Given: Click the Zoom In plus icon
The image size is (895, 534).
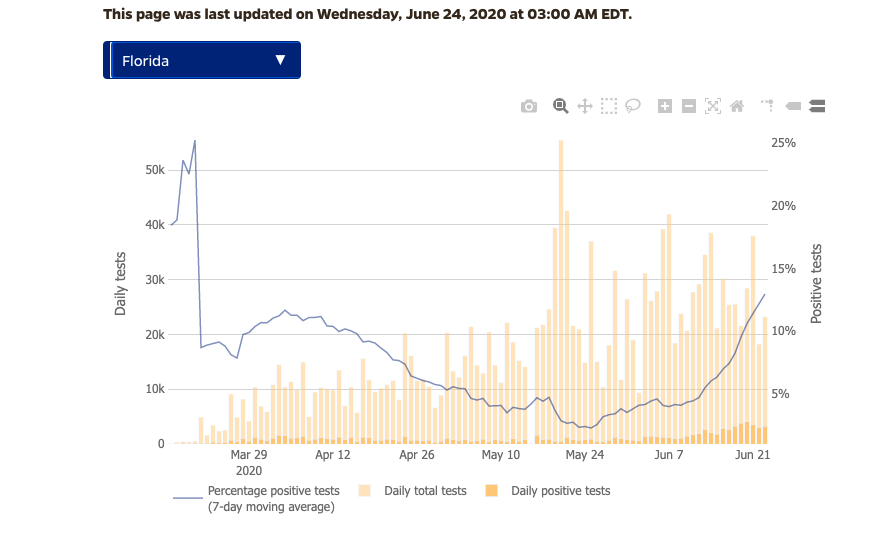Looking at the screenshot, I should click(x=665, y=106).
